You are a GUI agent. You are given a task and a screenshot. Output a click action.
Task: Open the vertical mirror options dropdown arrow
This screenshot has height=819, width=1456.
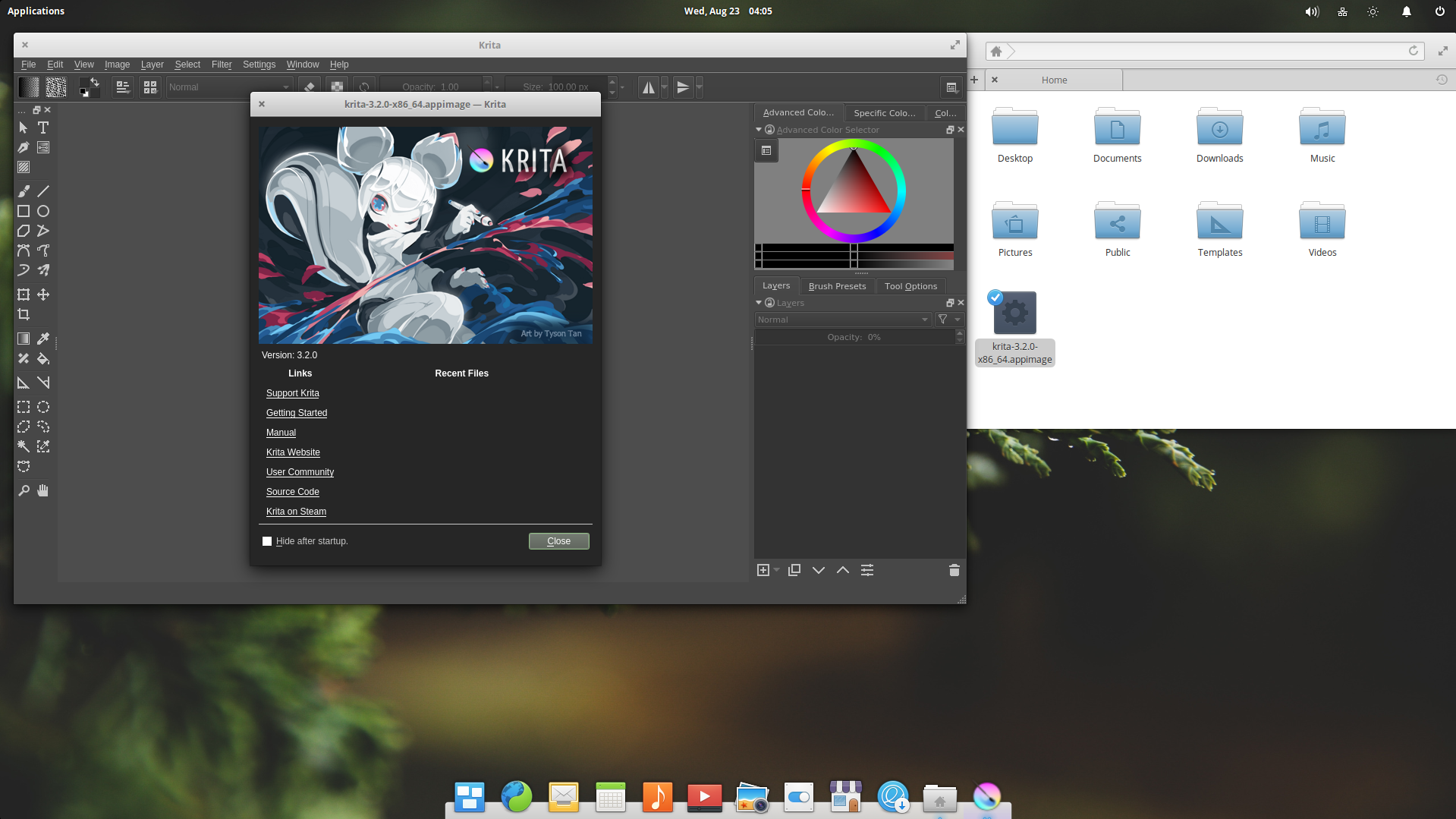pyautogui.click(x=700, y=87)
